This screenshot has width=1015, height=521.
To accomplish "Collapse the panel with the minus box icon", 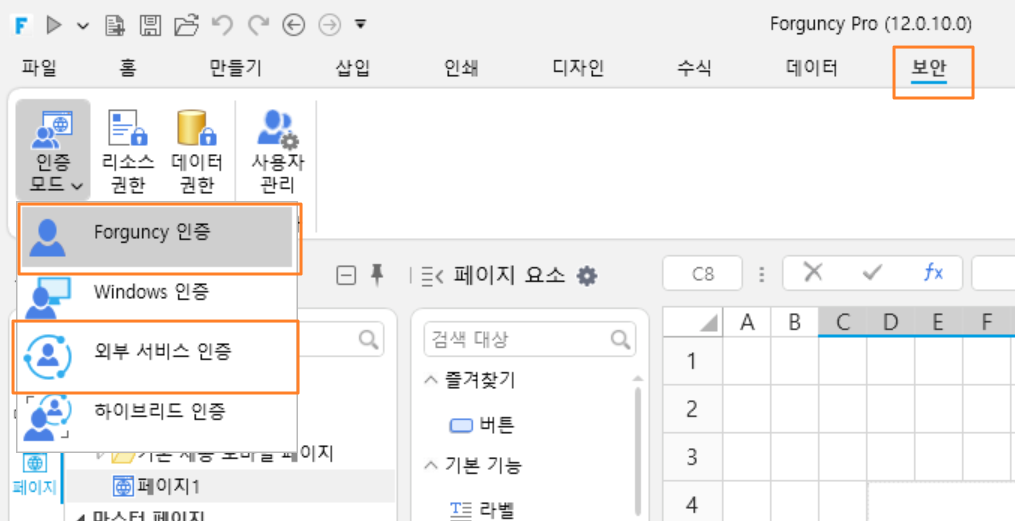I will pos(346,276).
